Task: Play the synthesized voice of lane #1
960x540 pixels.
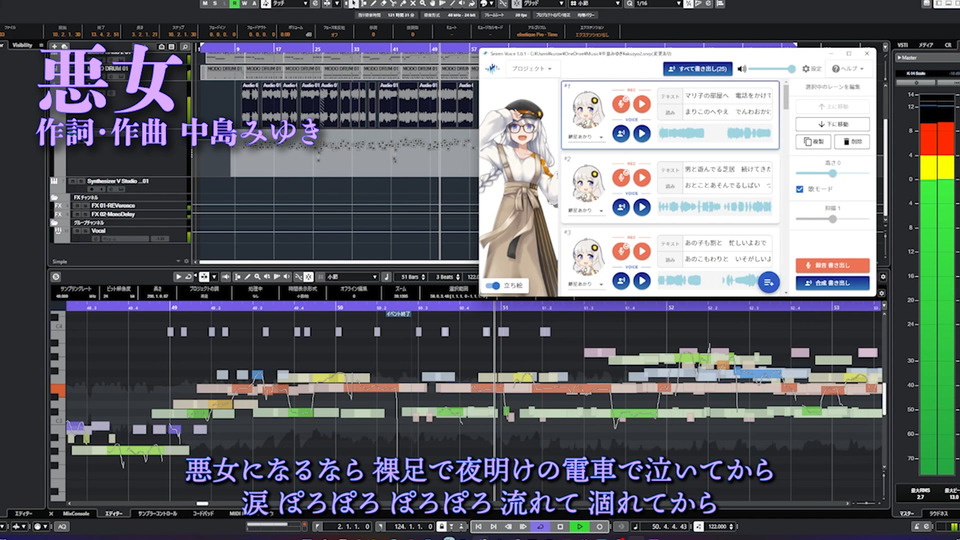Action: click(642, 133)
